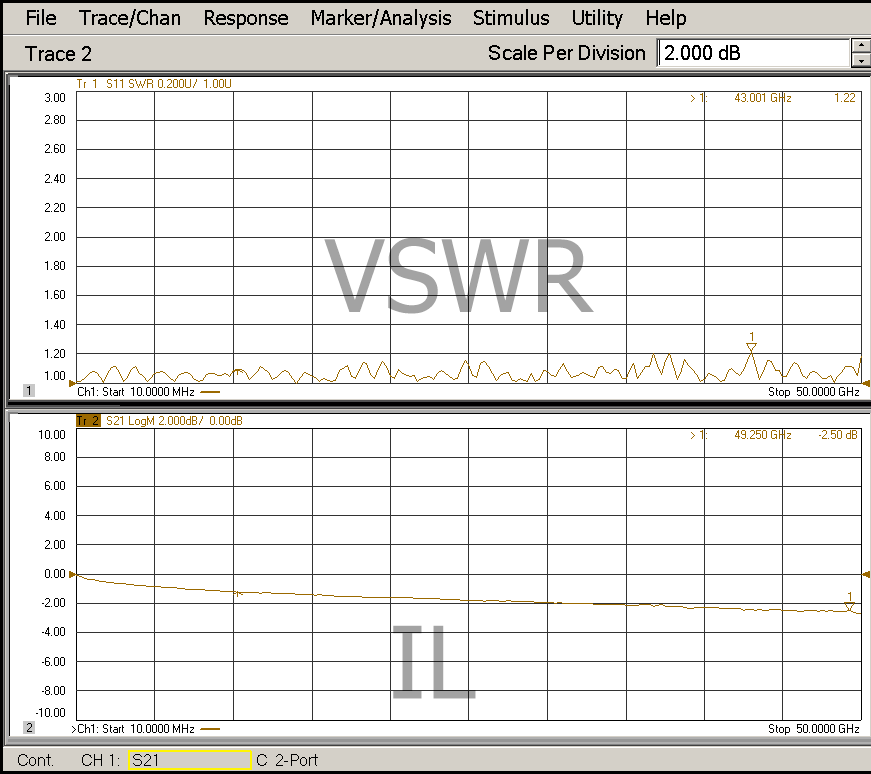Select window 1 number badge

(29, 391)
